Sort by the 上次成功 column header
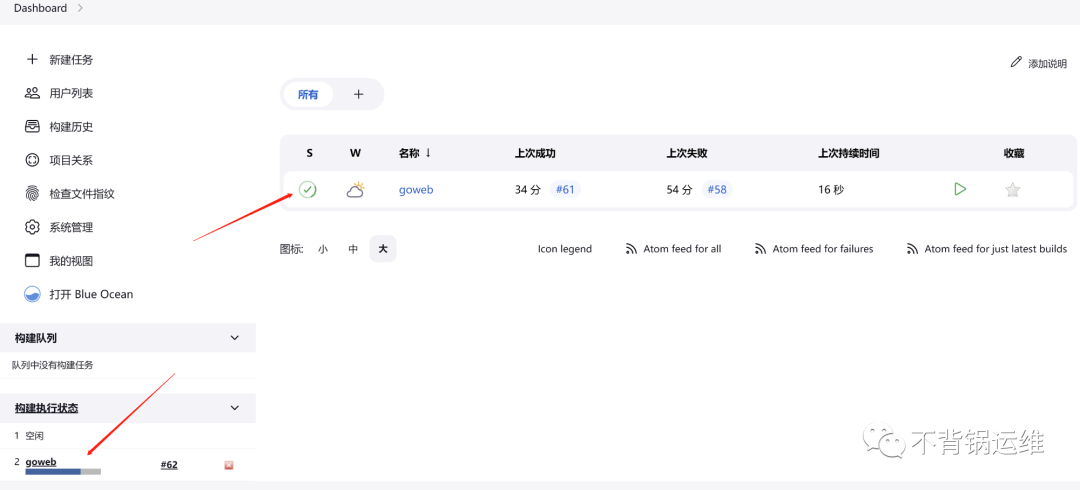 pyautogui.click(x=537, y=153)
